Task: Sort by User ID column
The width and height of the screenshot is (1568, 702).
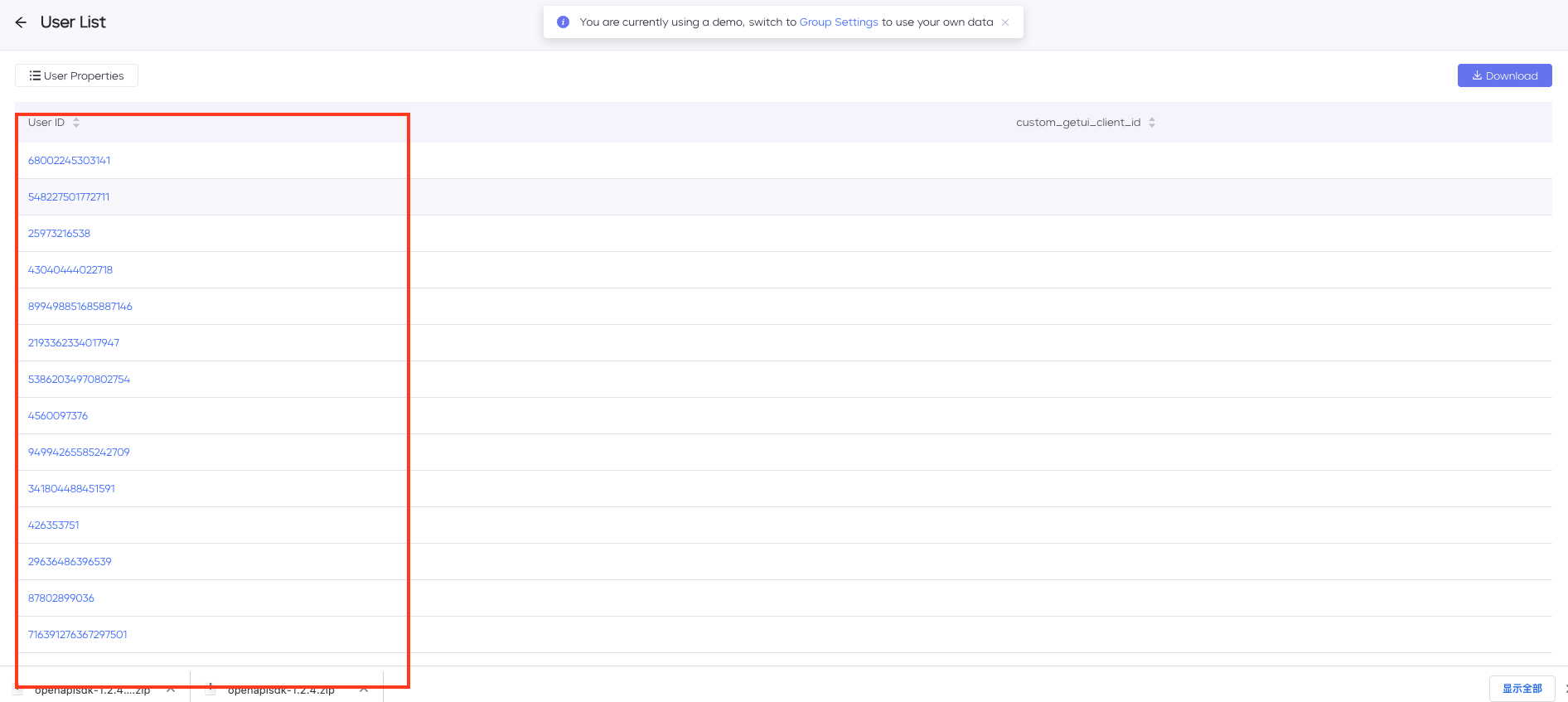Action: pyautogui.click(x=76, y=123)
